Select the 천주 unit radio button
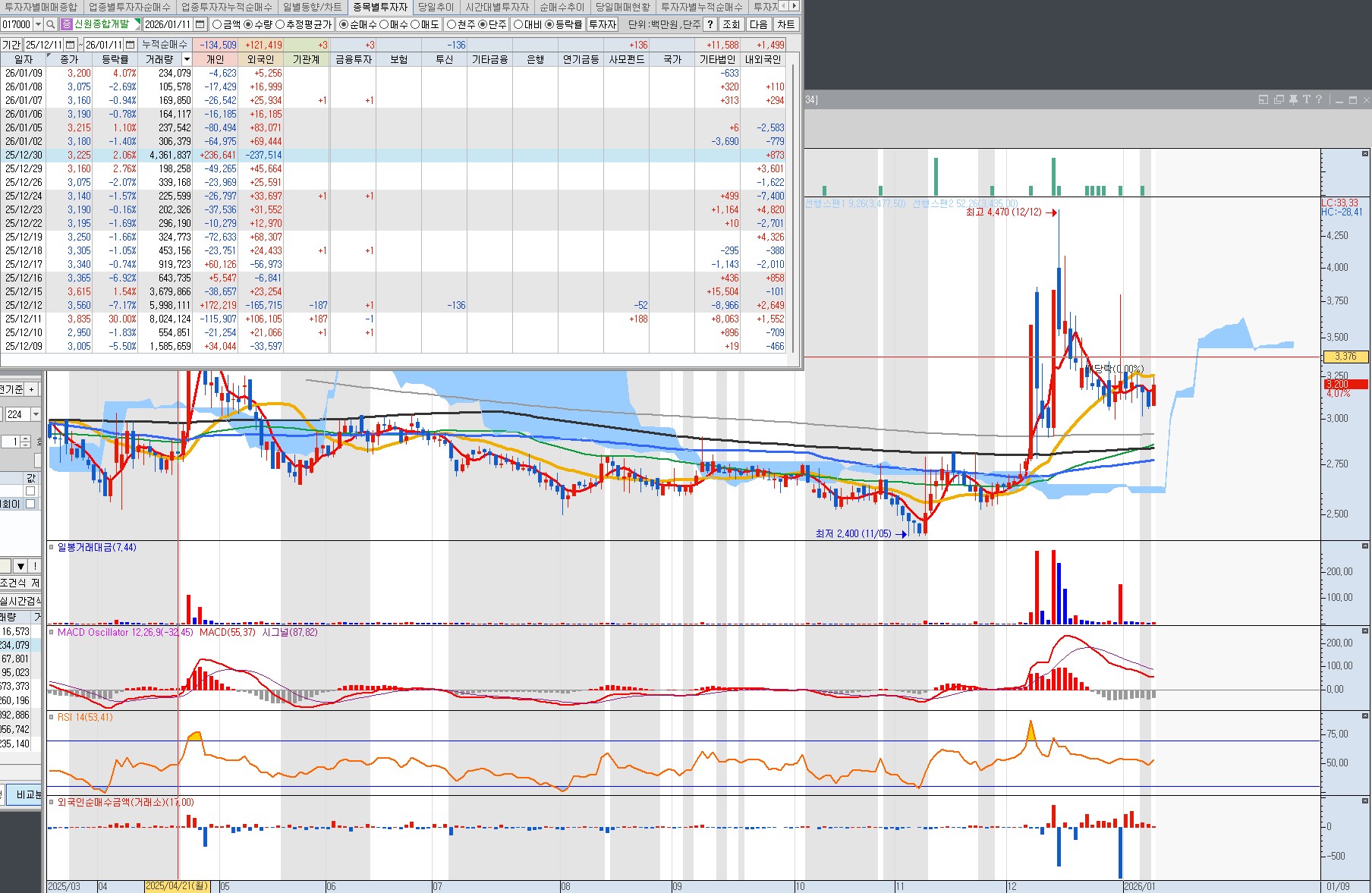This screenshot has height=893, width=1372. [451, 24]
